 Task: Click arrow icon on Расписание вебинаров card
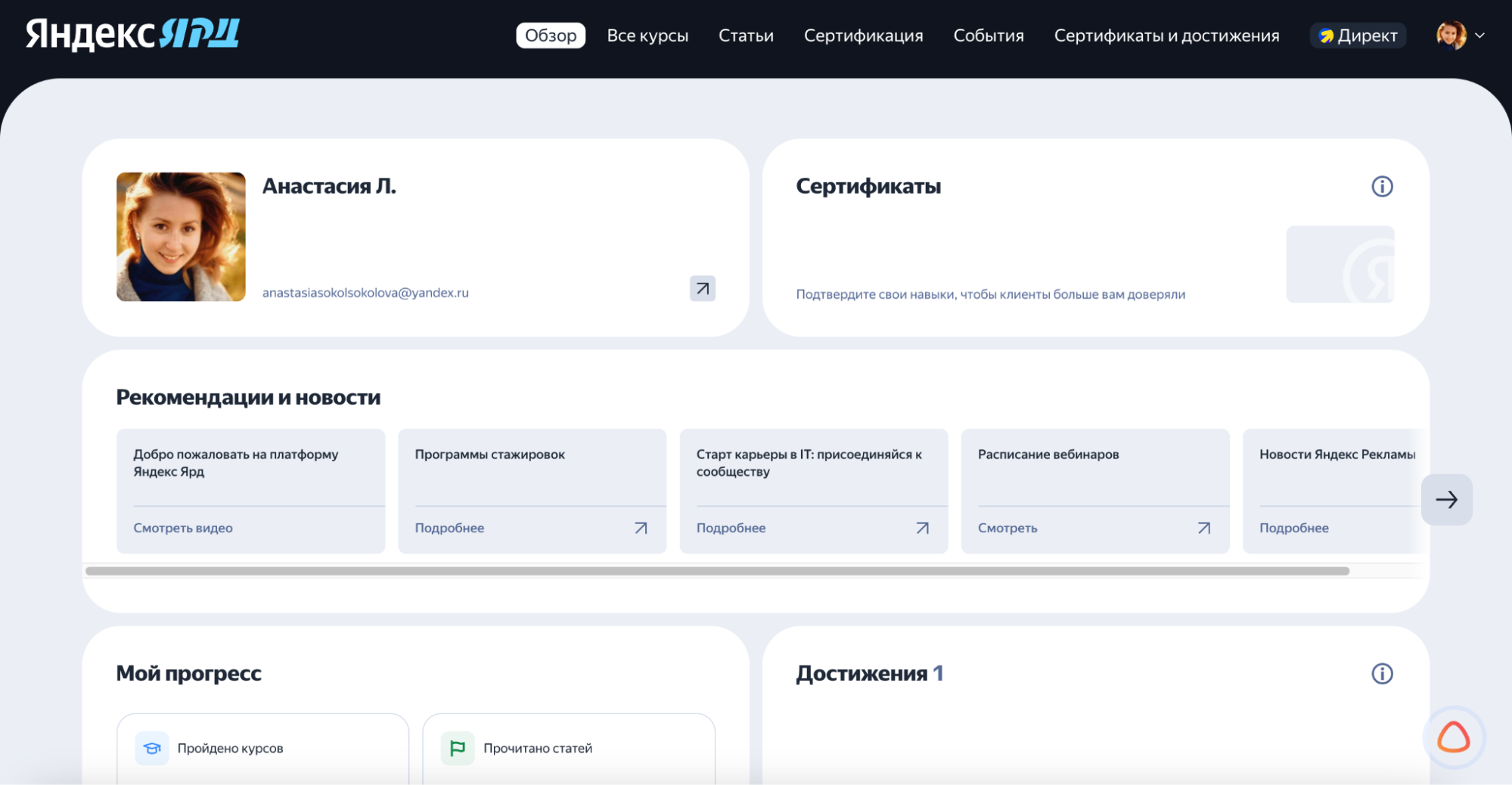click(x=1203, y=528)
